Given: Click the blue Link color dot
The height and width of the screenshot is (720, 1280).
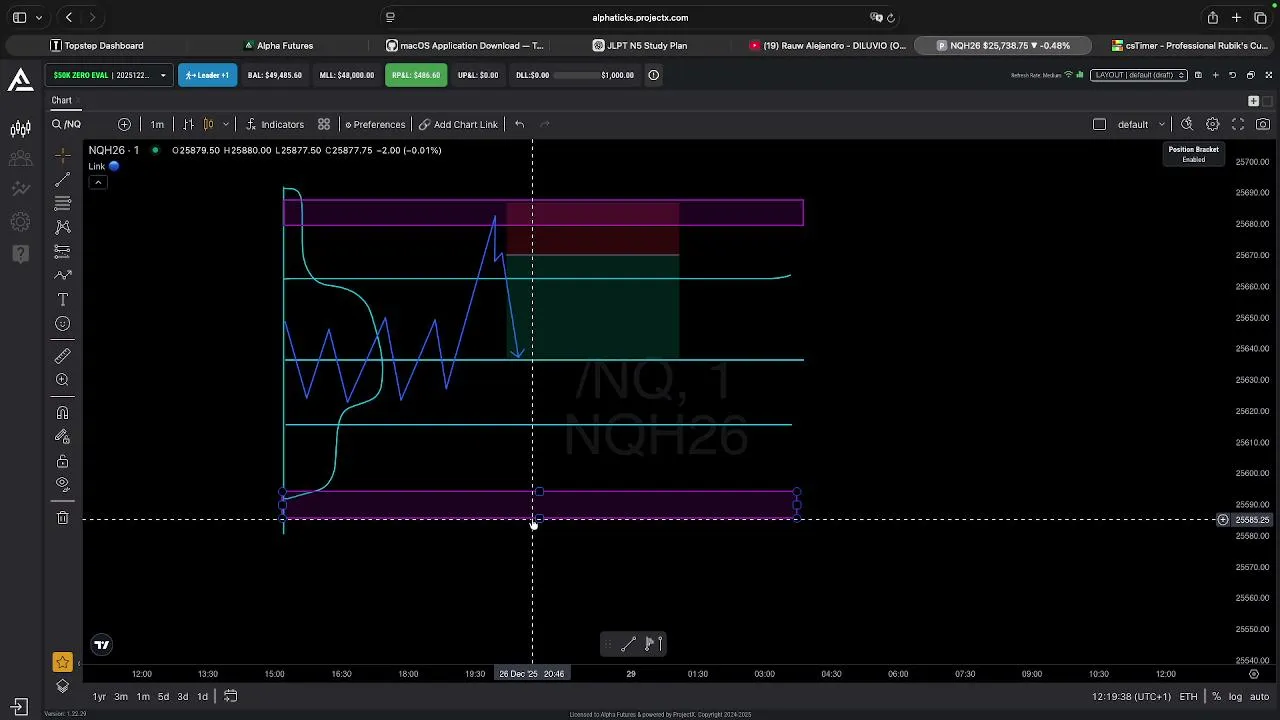Looking at the screenshot, I should pos(114,166).
